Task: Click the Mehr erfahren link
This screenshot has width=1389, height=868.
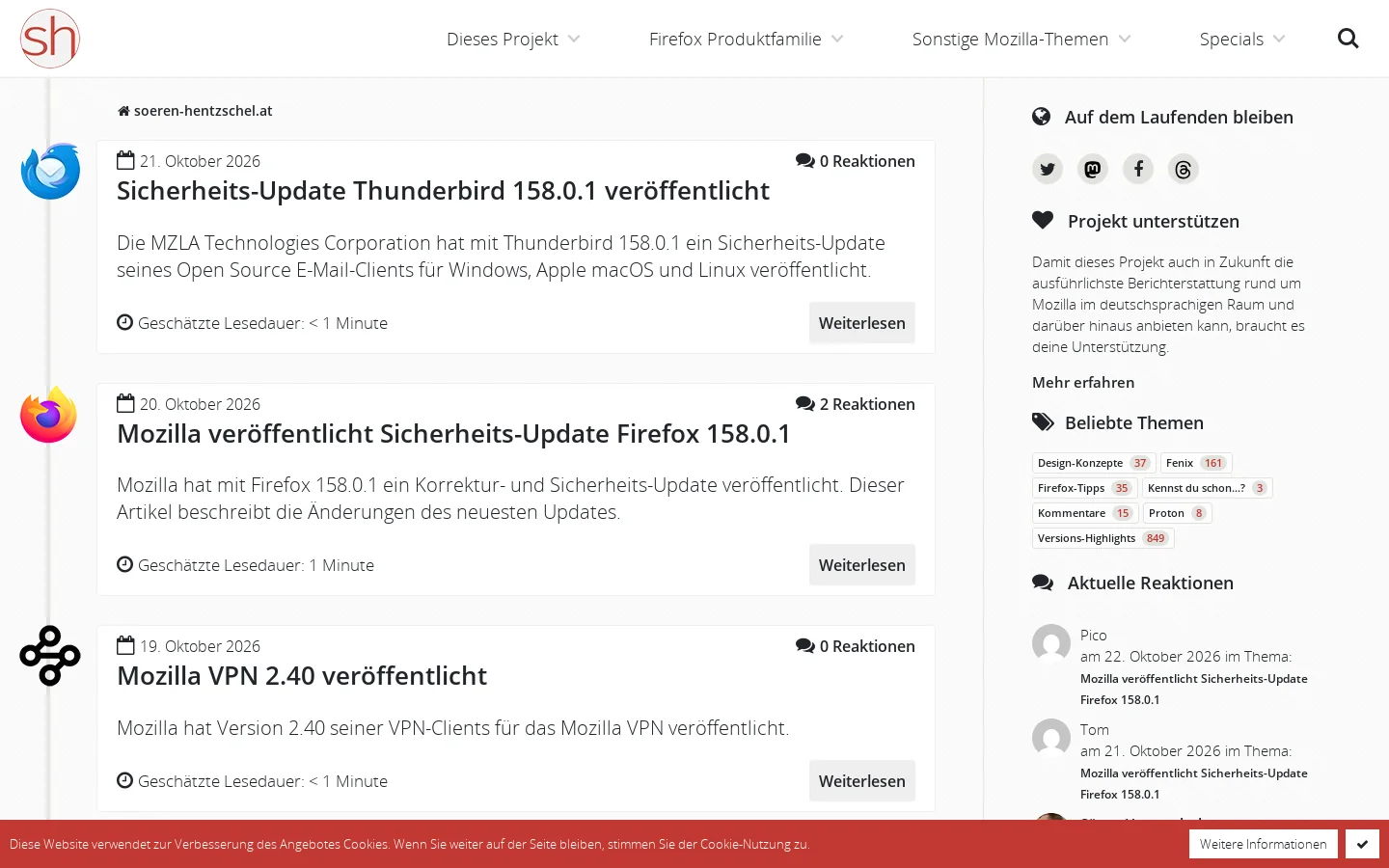Action: [x=1083, y=383]
